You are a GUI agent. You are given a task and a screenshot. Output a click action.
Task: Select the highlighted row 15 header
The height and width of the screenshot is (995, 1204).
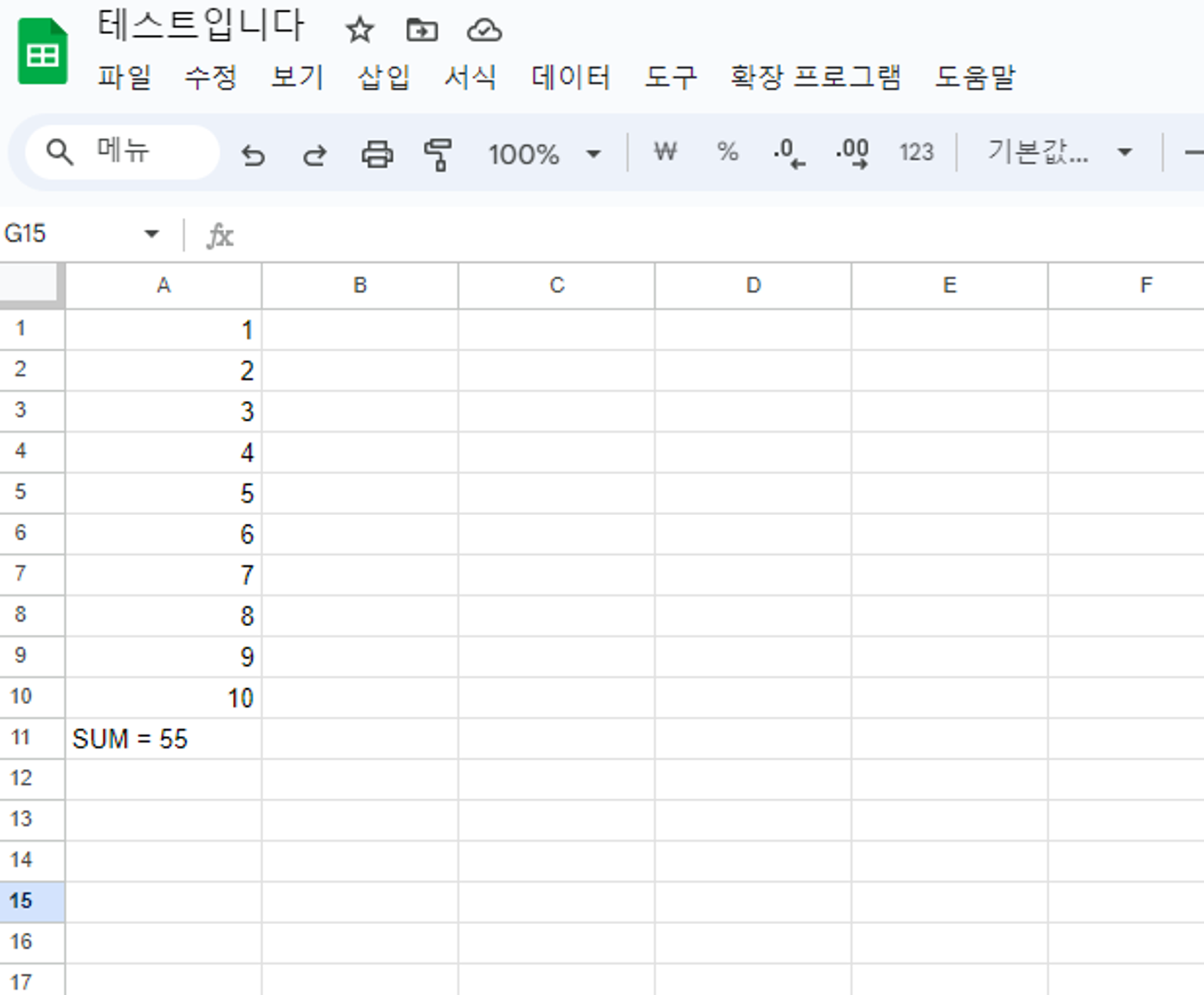pyautogui.click(x=32, y=901)
